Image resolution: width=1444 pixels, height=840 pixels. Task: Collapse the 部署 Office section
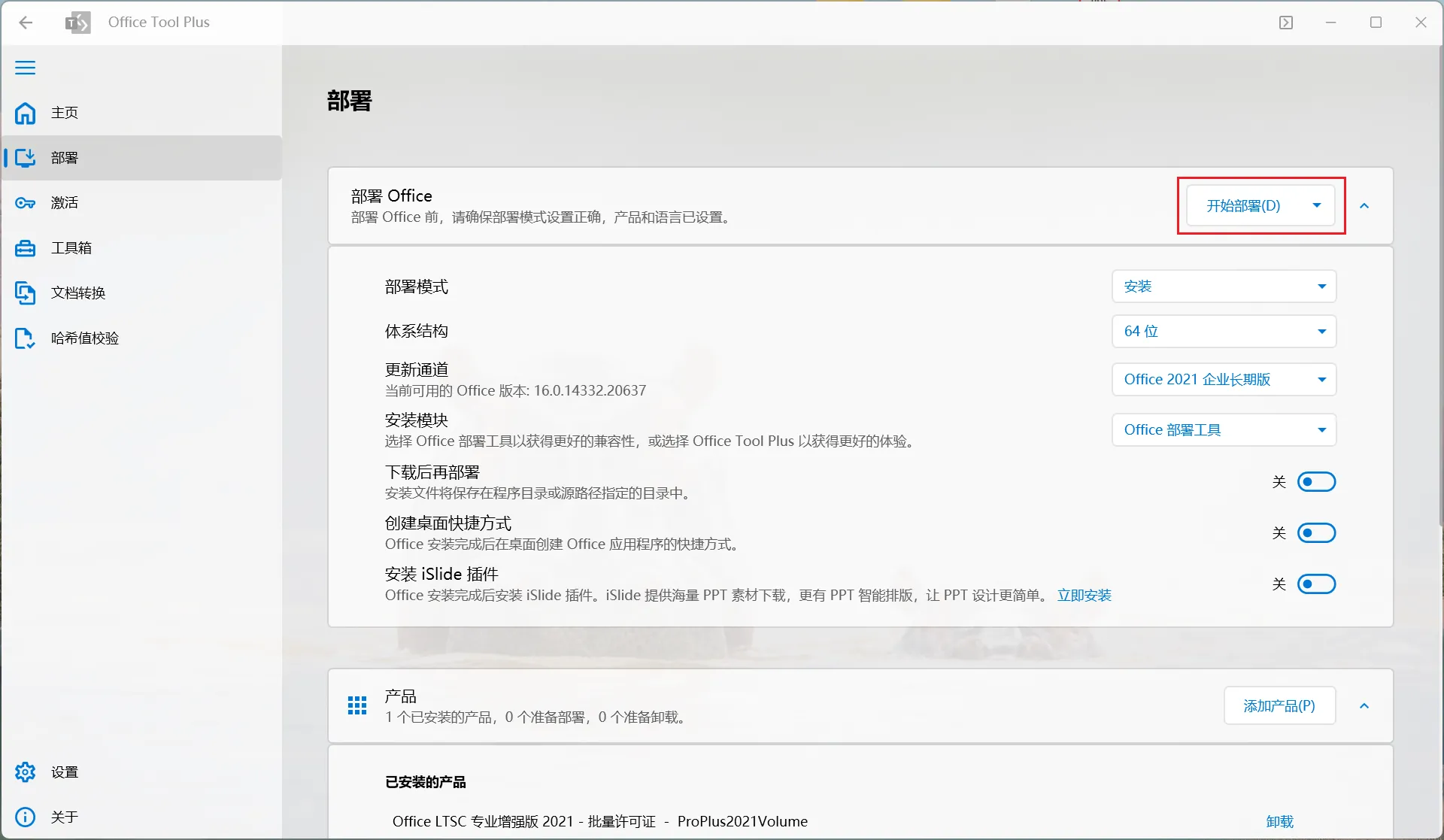[1365, 205]
